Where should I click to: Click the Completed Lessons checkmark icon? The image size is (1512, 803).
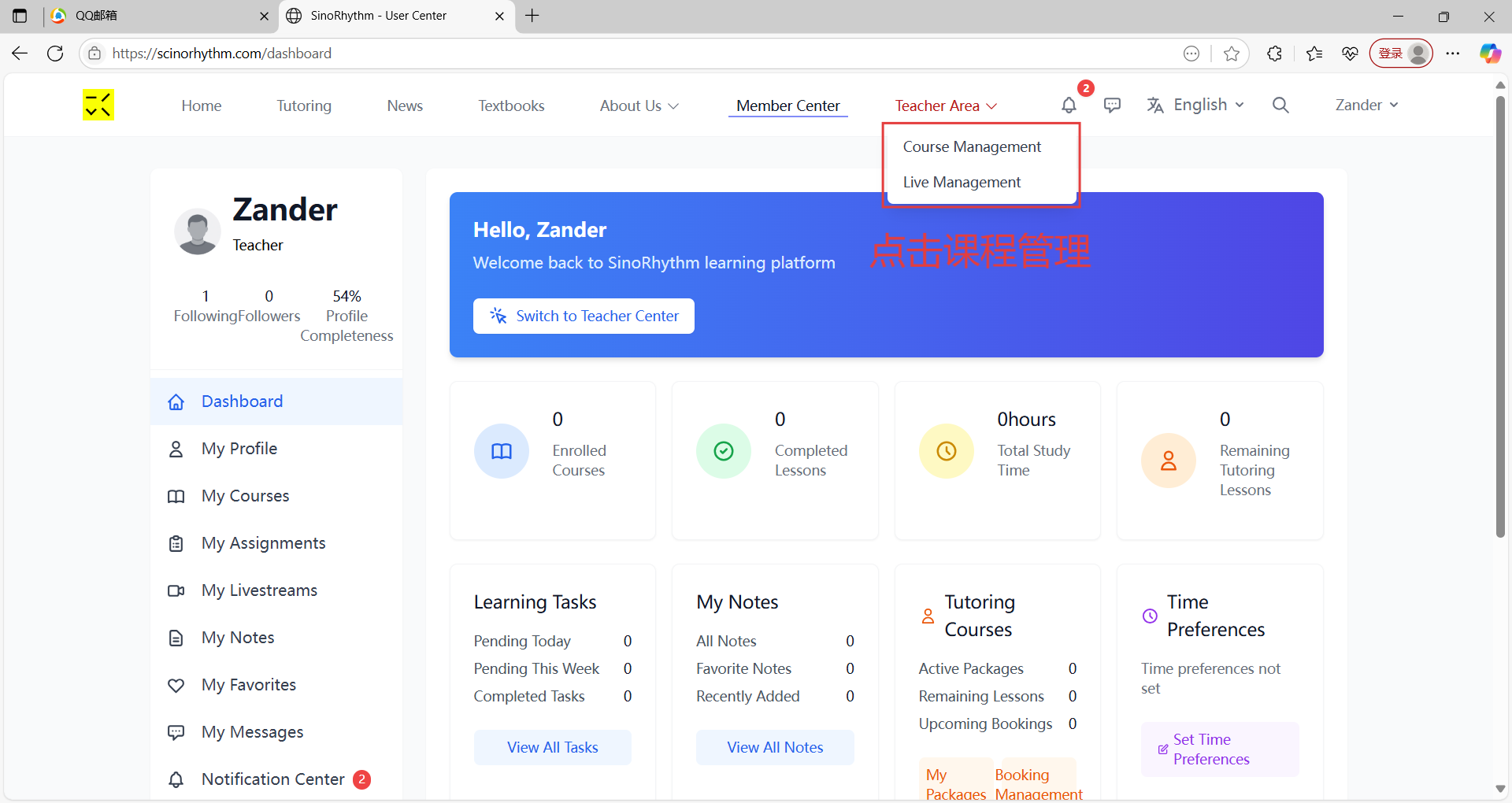pyautogui.click(x=724, y=451)
